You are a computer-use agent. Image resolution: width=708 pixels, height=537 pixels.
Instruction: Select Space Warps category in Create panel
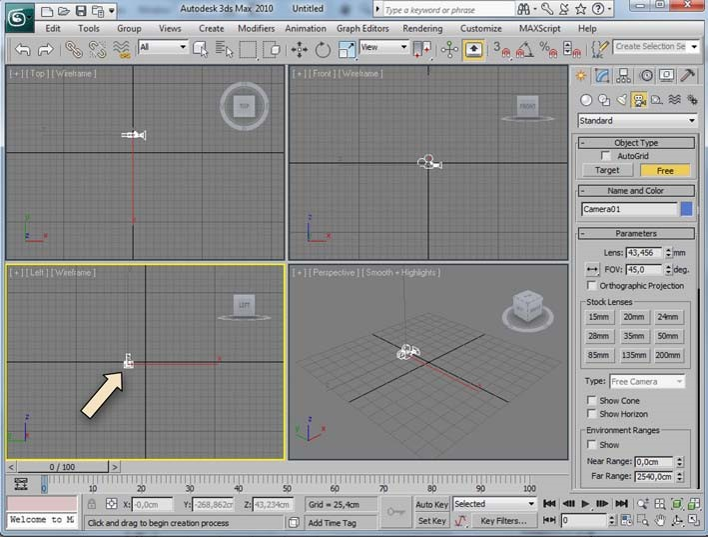[675, 100]
